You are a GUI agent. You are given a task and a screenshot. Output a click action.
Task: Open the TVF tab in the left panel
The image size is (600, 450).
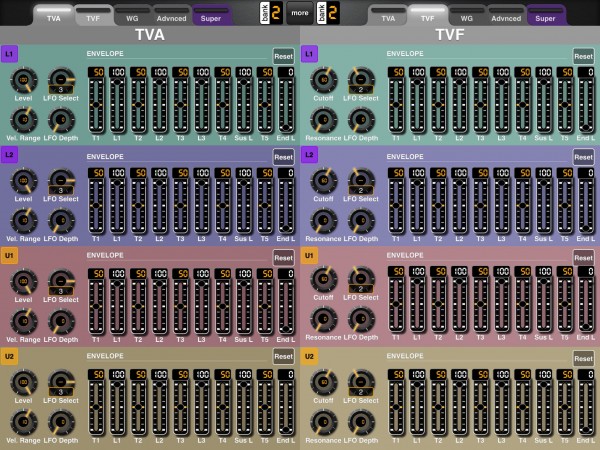pos(93,16)
